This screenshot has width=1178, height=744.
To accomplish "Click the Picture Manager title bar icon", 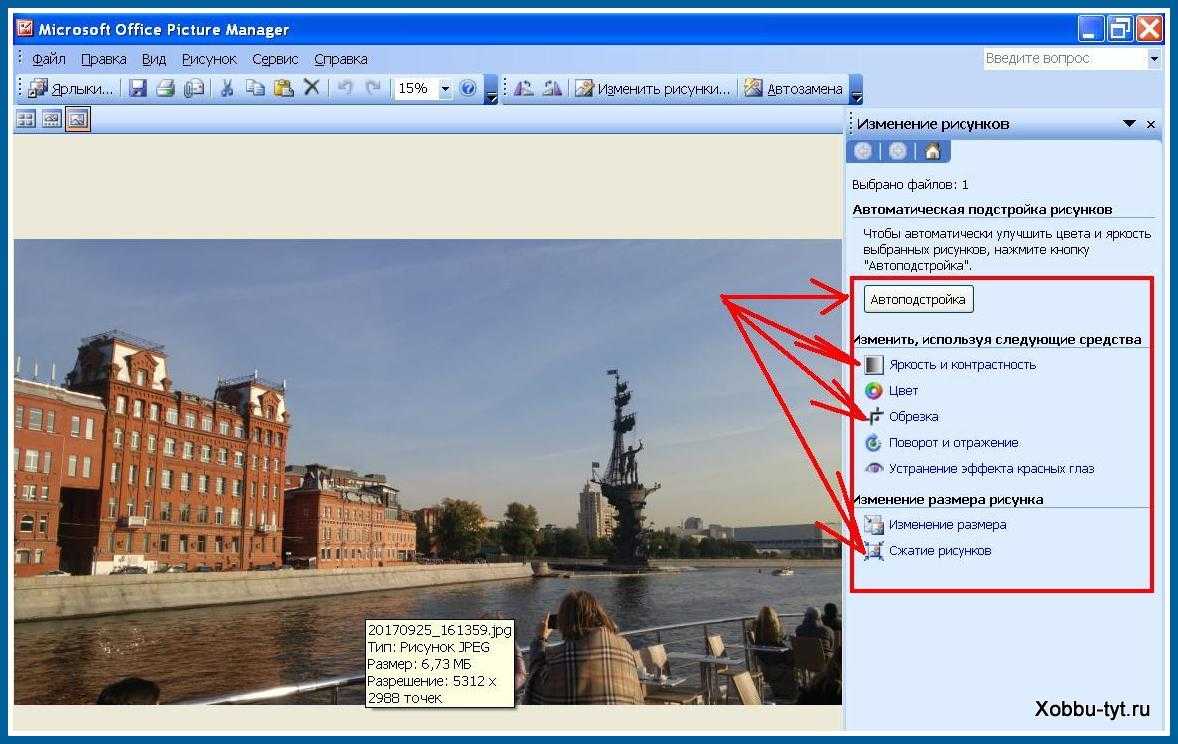I will pyautogui.click(x=25, y=29).
